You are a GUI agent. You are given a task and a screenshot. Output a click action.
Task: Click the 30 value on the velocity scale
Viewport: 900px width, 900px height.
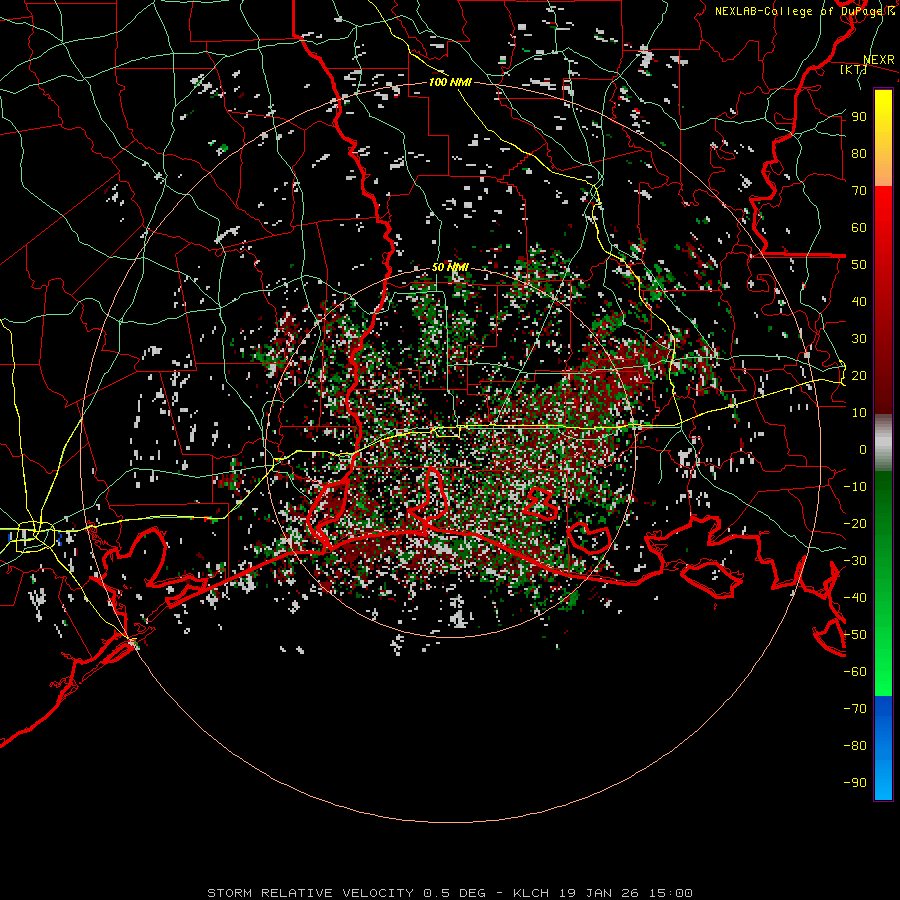point(859,339)
